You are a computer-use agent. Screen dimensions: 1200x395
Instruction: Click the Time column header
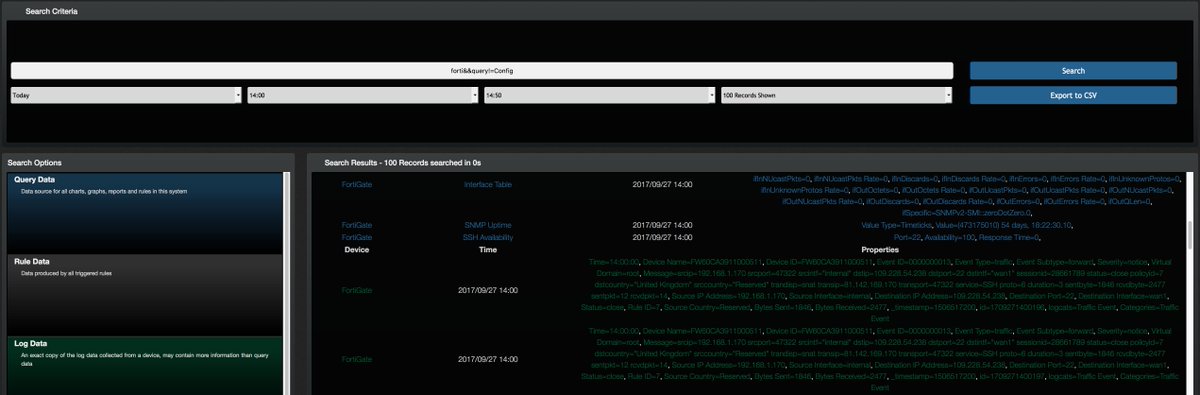pyautogui.click(x=488, y=249)
